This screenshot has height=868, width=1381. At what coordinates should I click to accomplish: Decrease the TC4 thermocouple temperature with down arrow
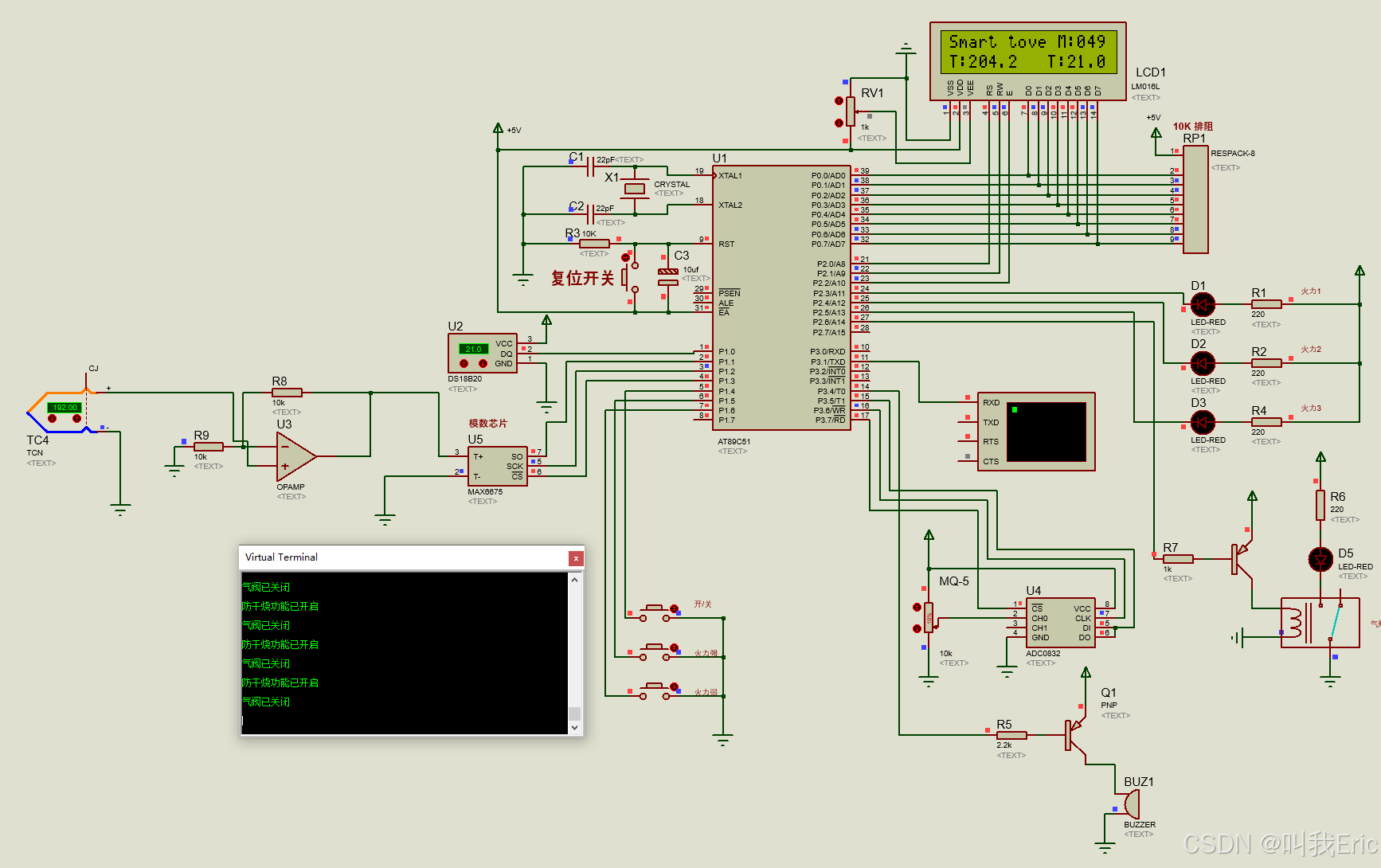53,418
